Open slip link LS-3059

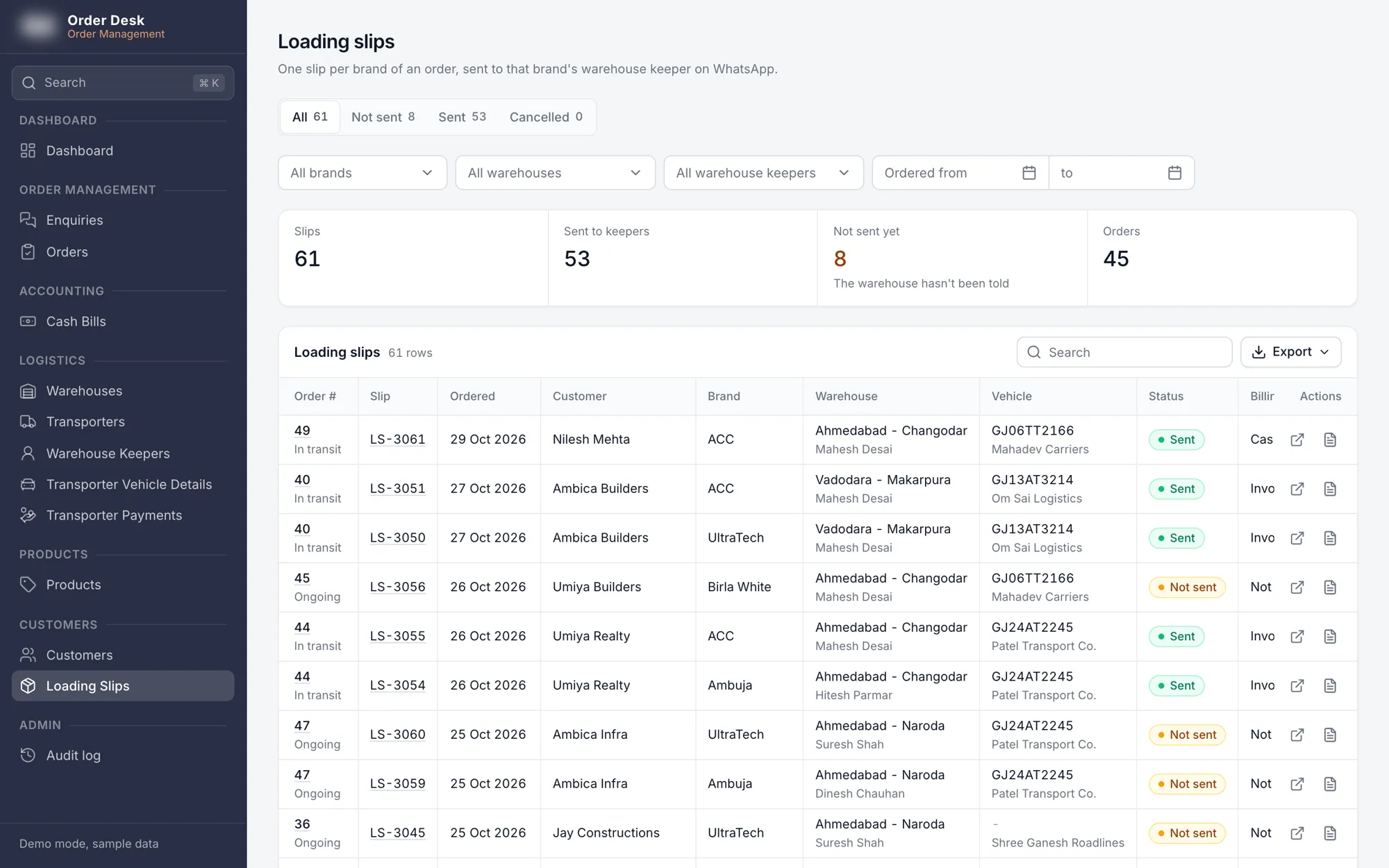pos(397,784)
